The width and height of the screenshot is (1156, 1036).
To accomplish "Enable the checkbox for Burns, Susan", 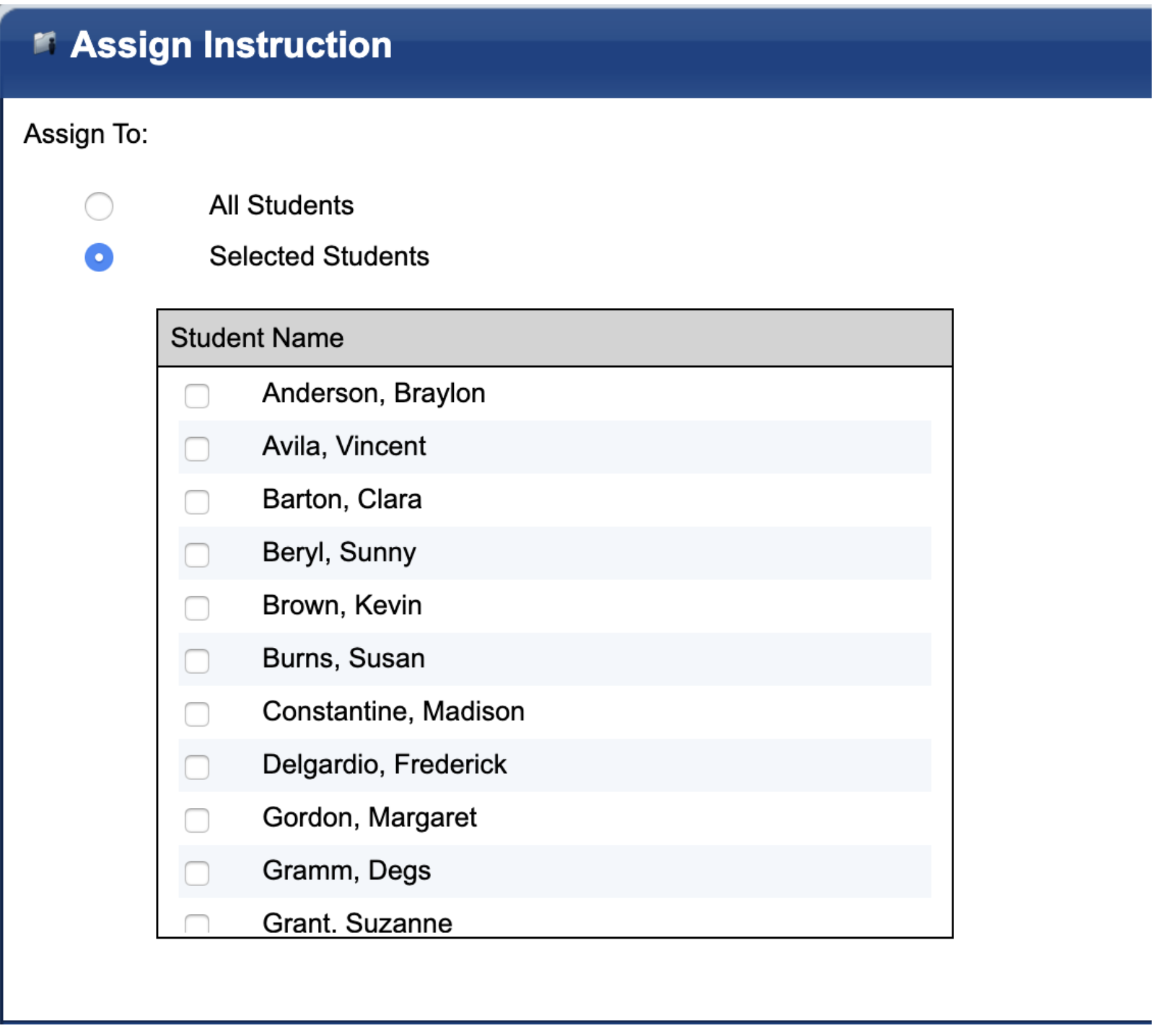I will point(196,659).
